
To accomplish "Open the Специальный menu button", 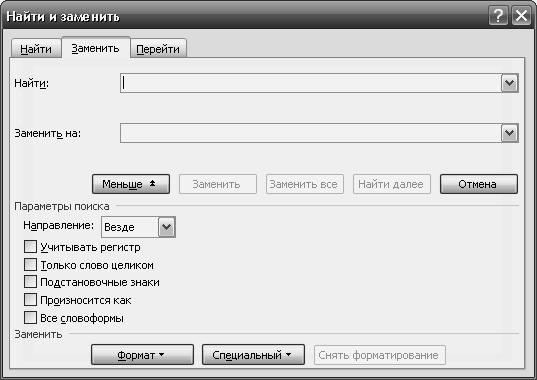I will [253, 355].
